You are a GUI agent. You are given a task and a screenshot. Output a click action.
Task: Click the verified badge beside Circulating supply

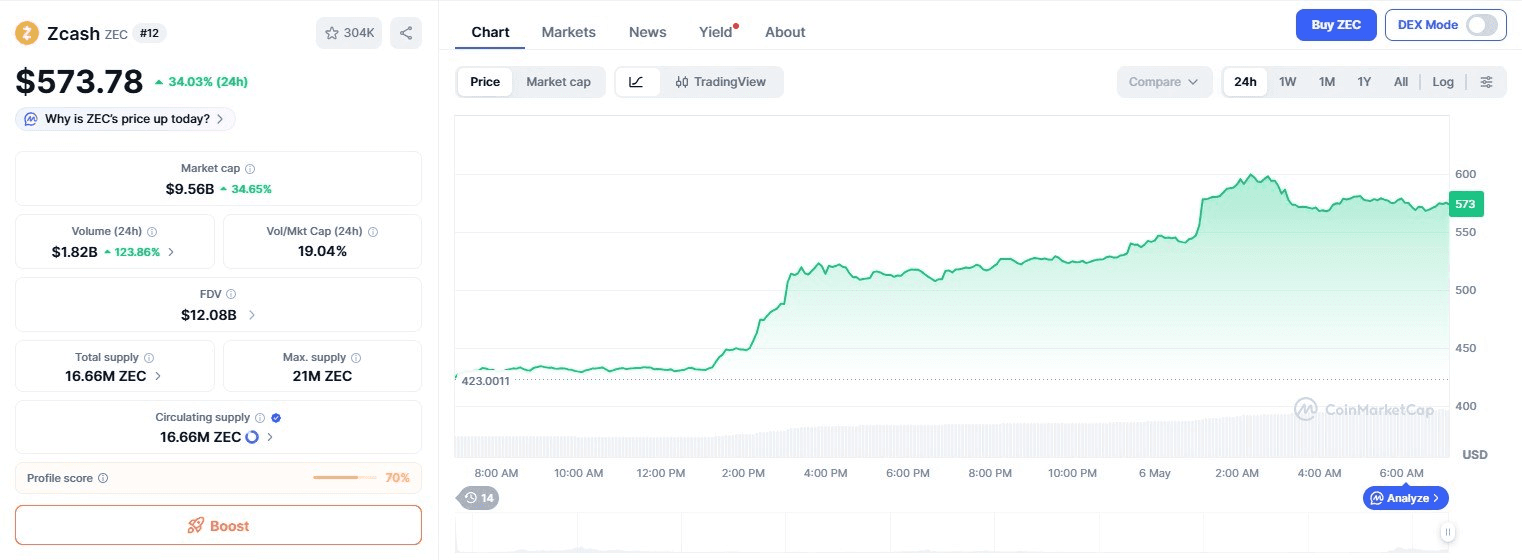276,417
